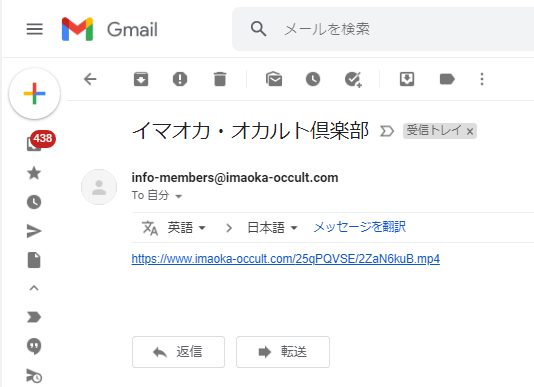This screenshot has width=534, height=387.
Task: Click メッセージを翻訳 link
Action: pos(360,227)
